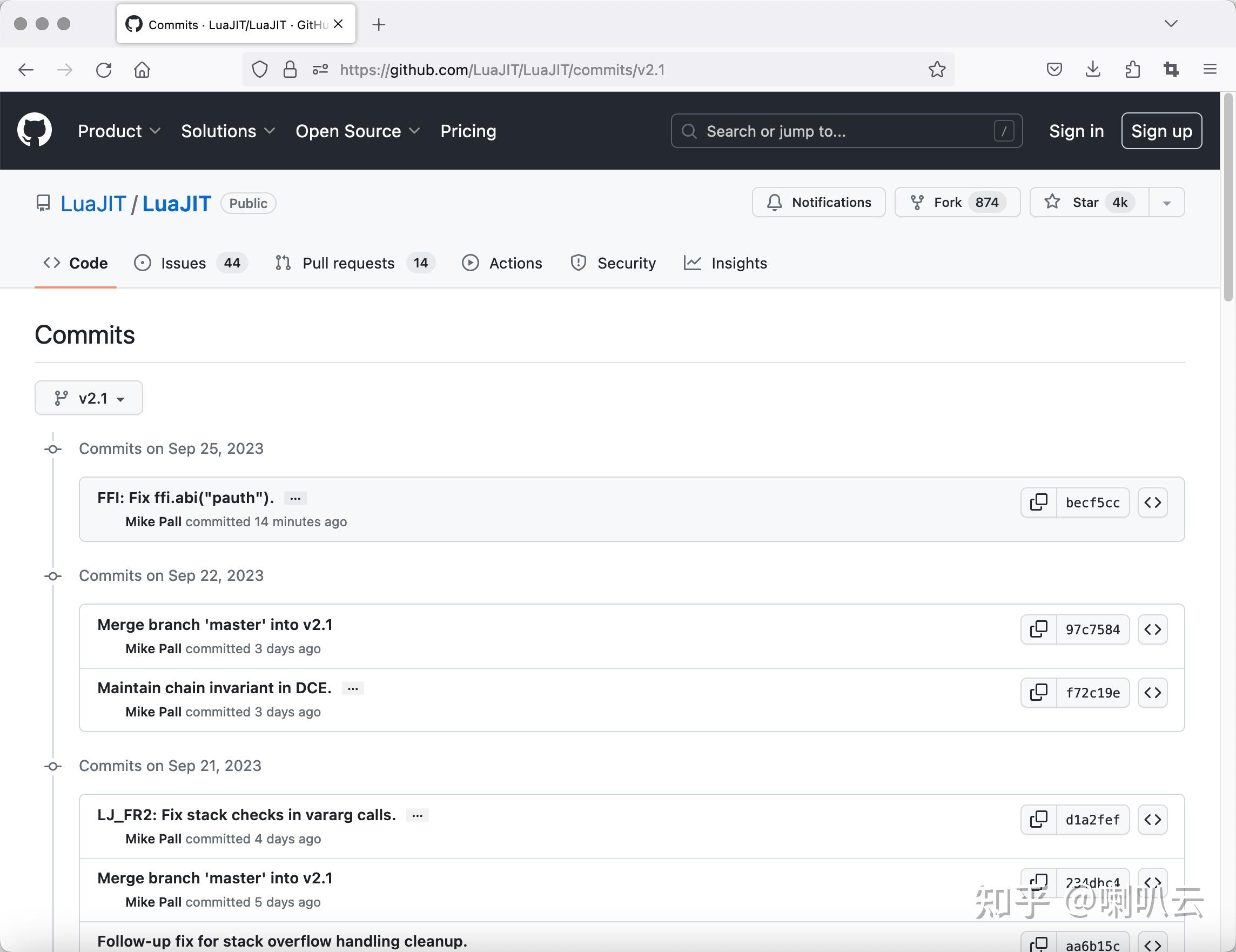Expand FFI pauth commit message ellipsis

(x=295, y=498)
